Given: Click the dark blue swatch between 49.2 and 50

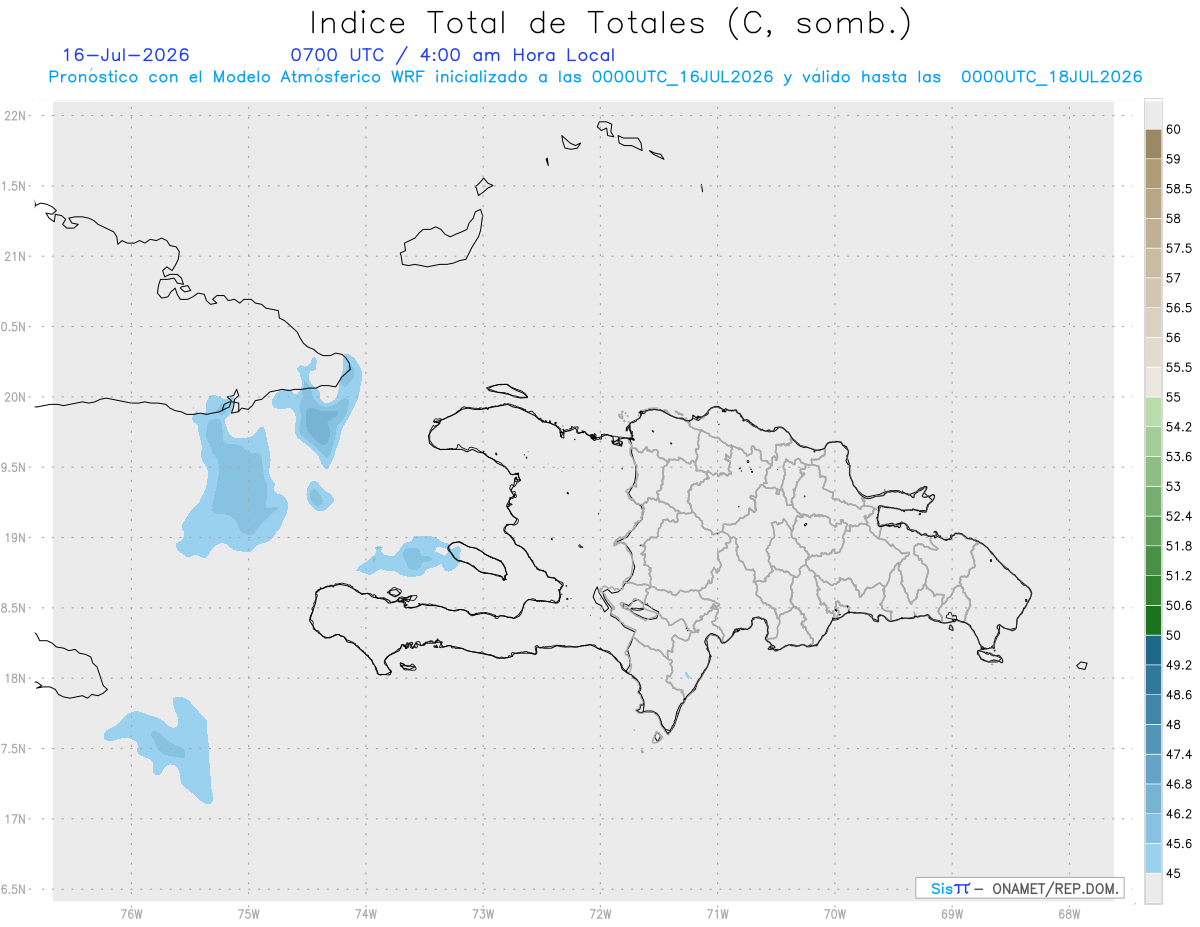Looking at the screenshot, I should pos(1153,650).
